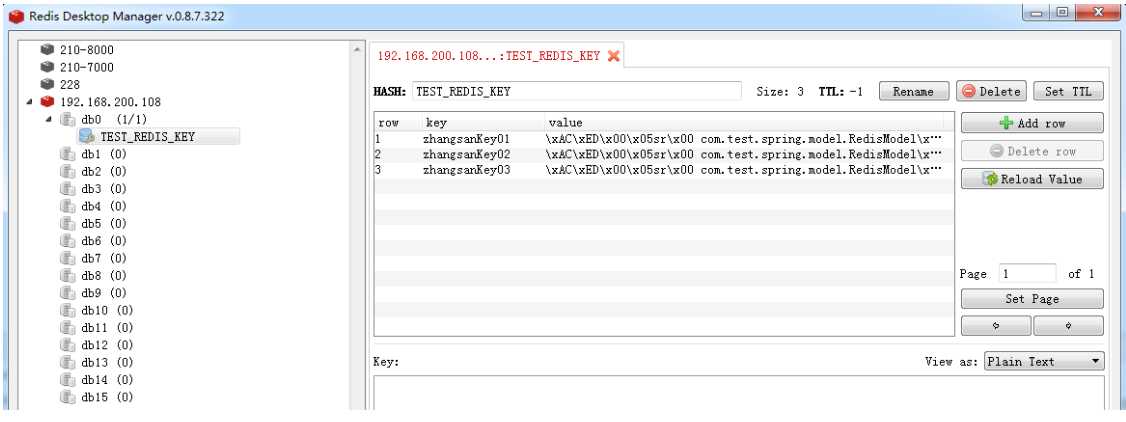Click the Add row button

pyautogui.click(x=1032, y=123)
